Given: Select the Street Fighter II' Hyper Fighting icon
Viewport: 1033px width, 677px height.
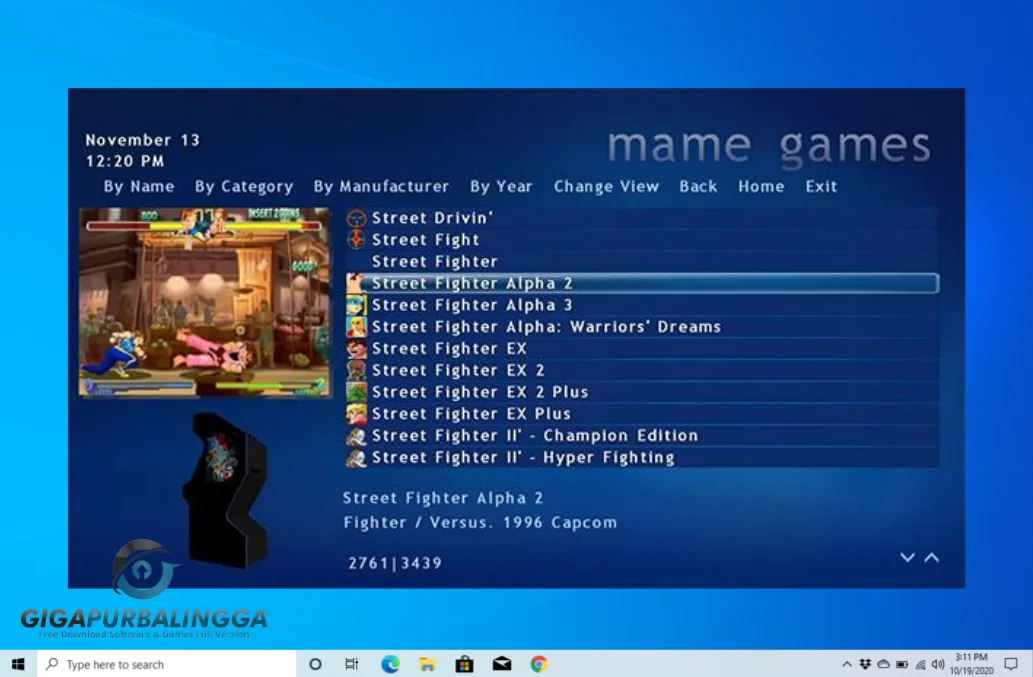Looking at the screenshot, I should click(356, 457).
